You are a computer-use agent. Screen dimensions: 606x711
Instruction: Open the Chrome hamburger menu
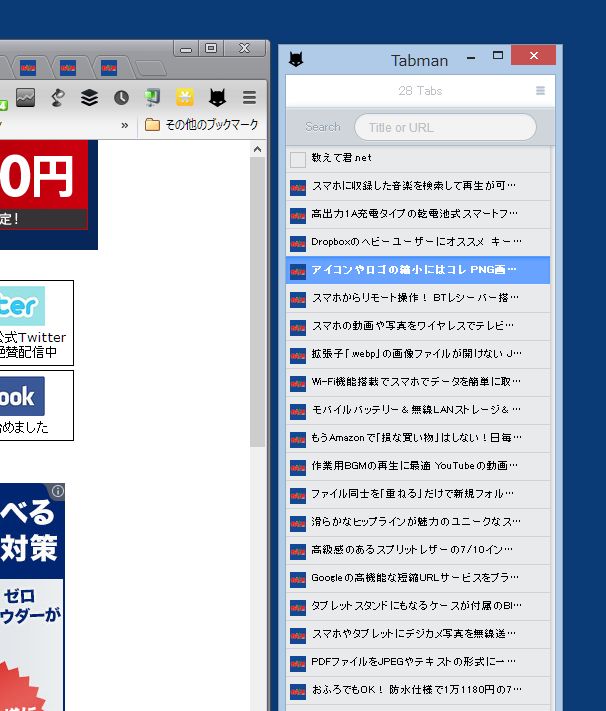[249, 97]
